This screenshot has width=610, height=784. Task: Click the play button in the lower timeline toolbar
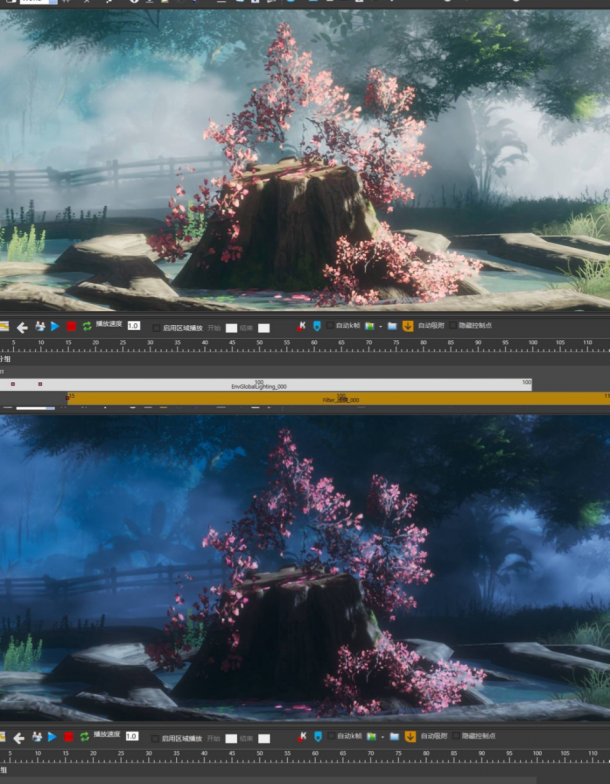(53, 738)
